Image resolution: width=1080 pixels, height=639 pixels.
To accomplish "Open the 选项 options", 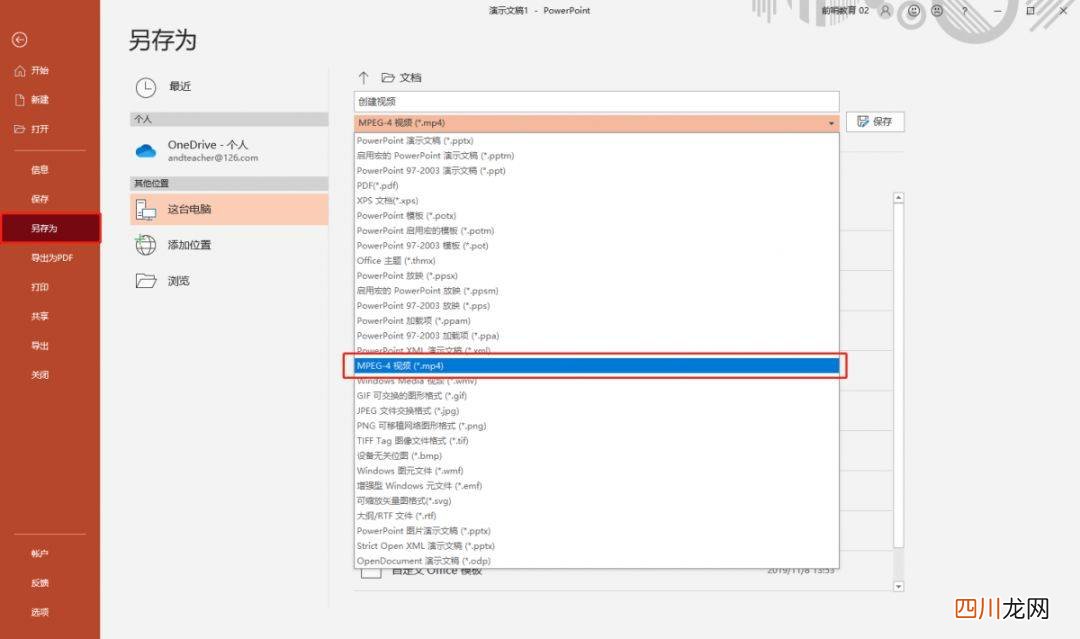I will (40, 612).
